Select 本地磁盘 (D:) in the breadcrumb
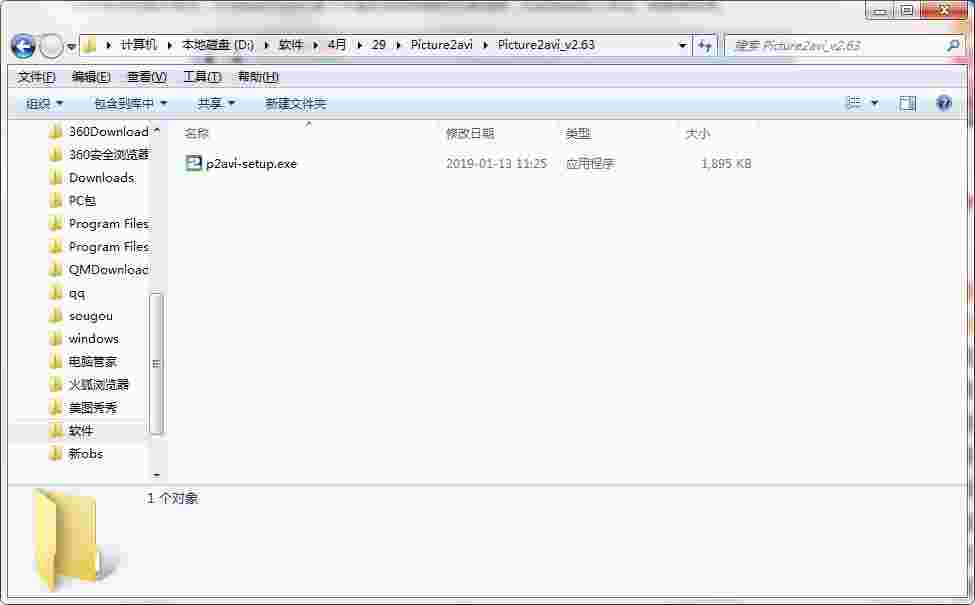Viewport: 975px width, 605px height. pyautogui.click(x=218, y=45)
